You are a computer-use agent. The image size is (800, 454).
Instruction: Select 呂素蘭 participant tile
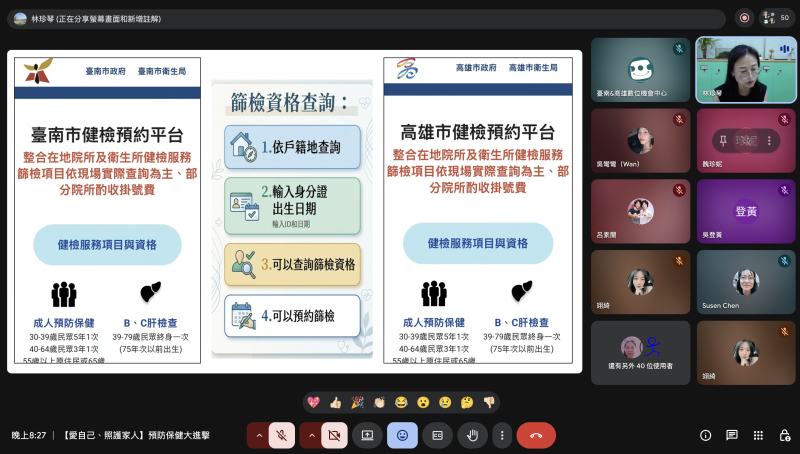click(640, 211)
